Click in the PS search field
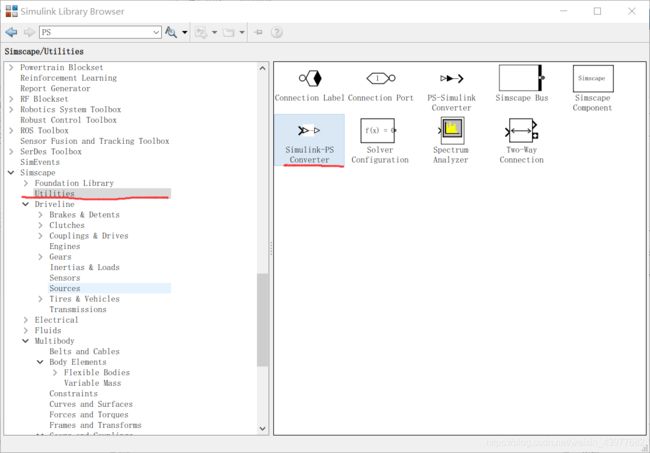Screen dimensions: 650x453 pos(95,32)
